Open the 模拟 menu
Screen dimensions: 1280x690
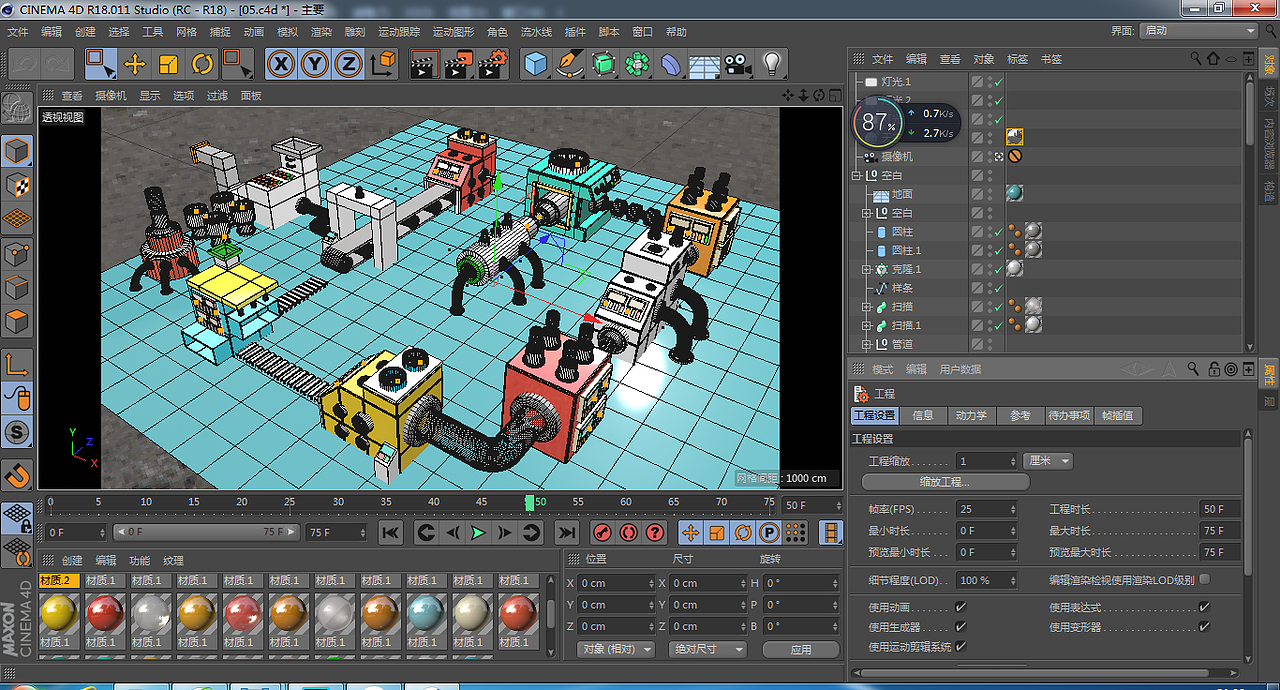(287, 32)
